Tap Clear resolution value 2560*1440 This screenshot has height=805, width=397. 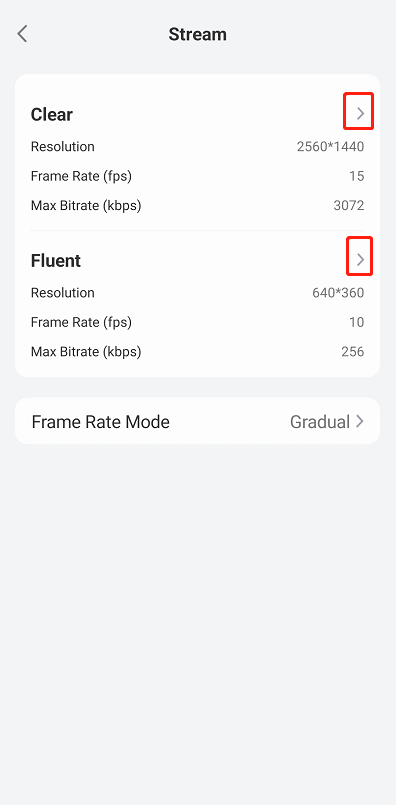(x=330, y=147)
